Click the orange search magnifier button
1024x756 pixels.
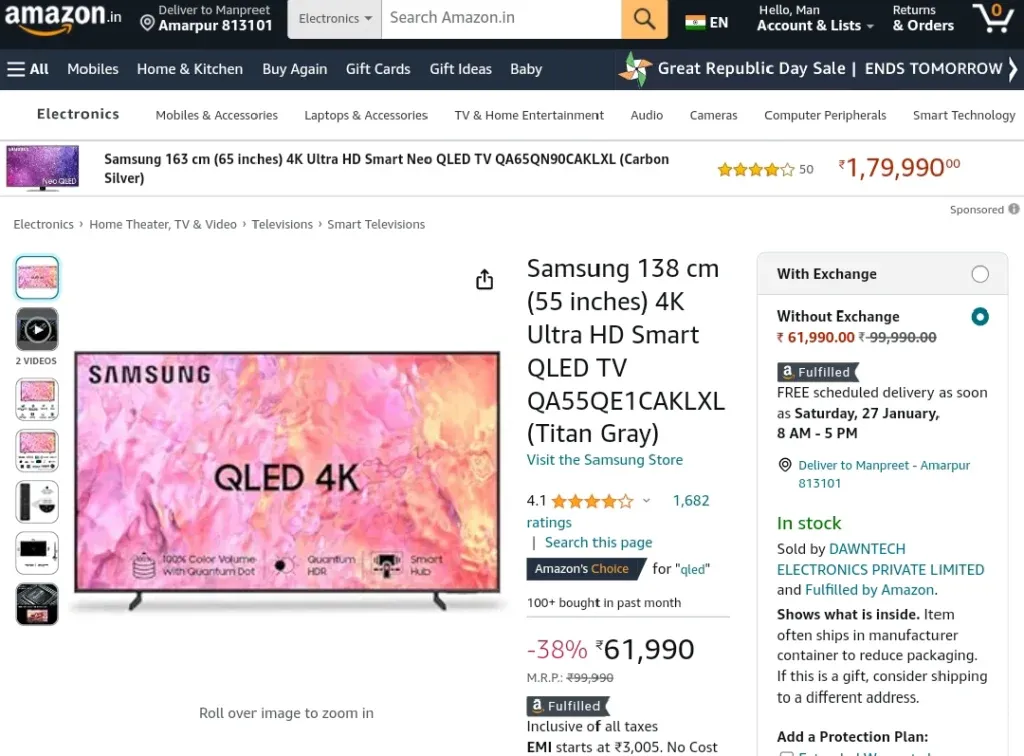click(644, 19)
